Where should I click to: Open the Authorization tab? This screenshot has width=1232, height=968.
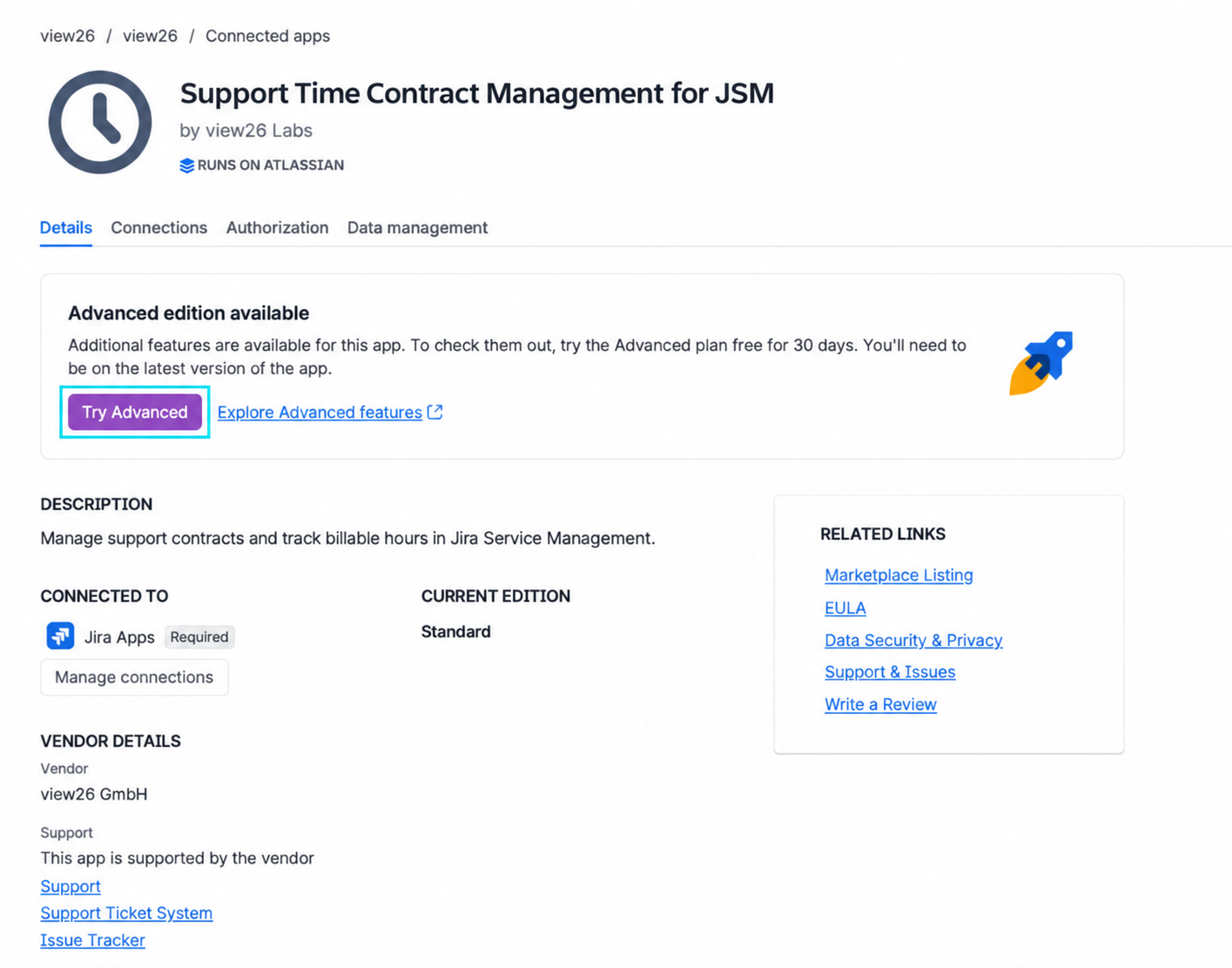278,228
